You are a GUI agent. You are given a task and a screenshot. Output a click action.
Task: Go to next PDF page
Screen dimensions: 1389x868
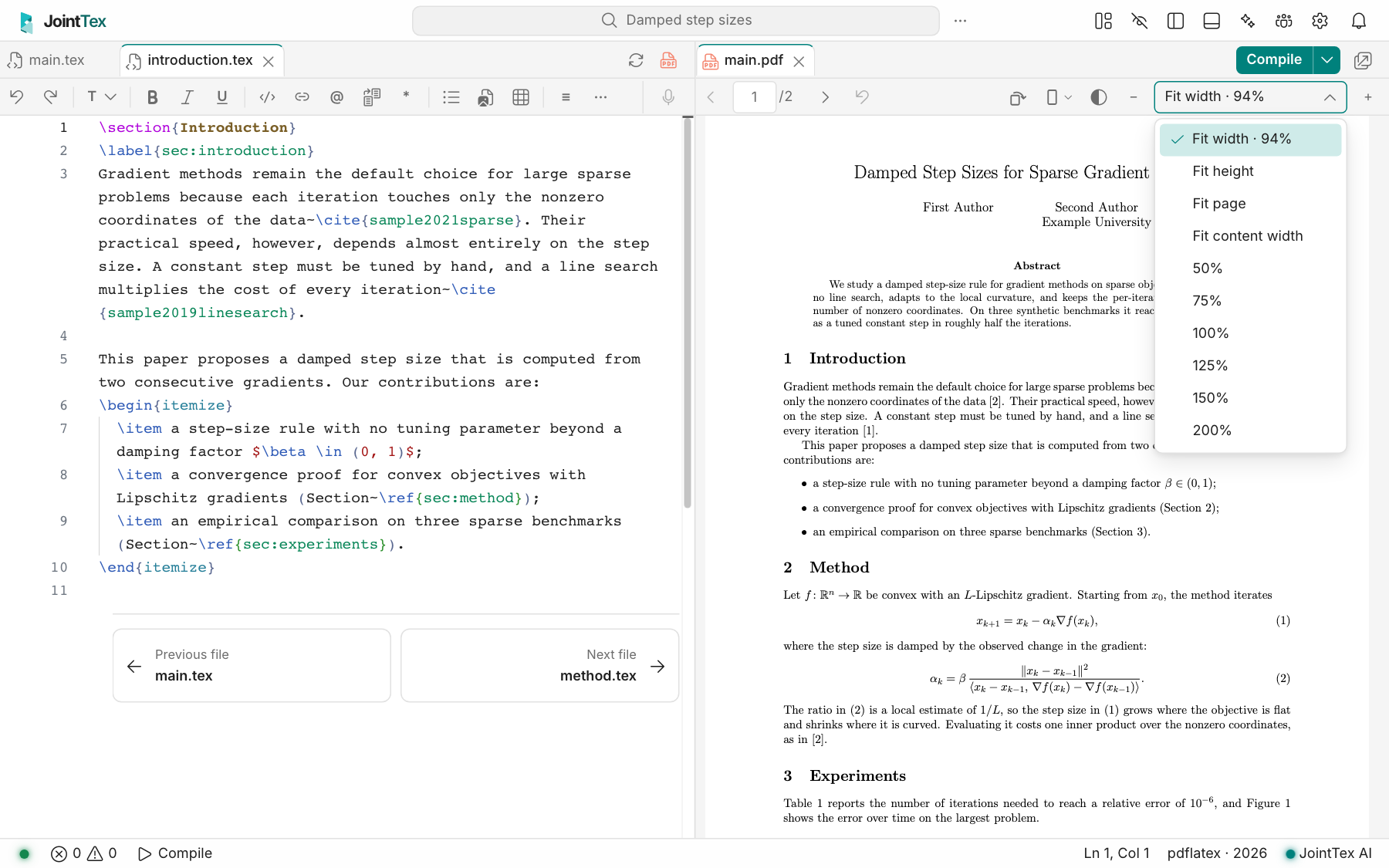pyautogui.click(x=825, y=96)
